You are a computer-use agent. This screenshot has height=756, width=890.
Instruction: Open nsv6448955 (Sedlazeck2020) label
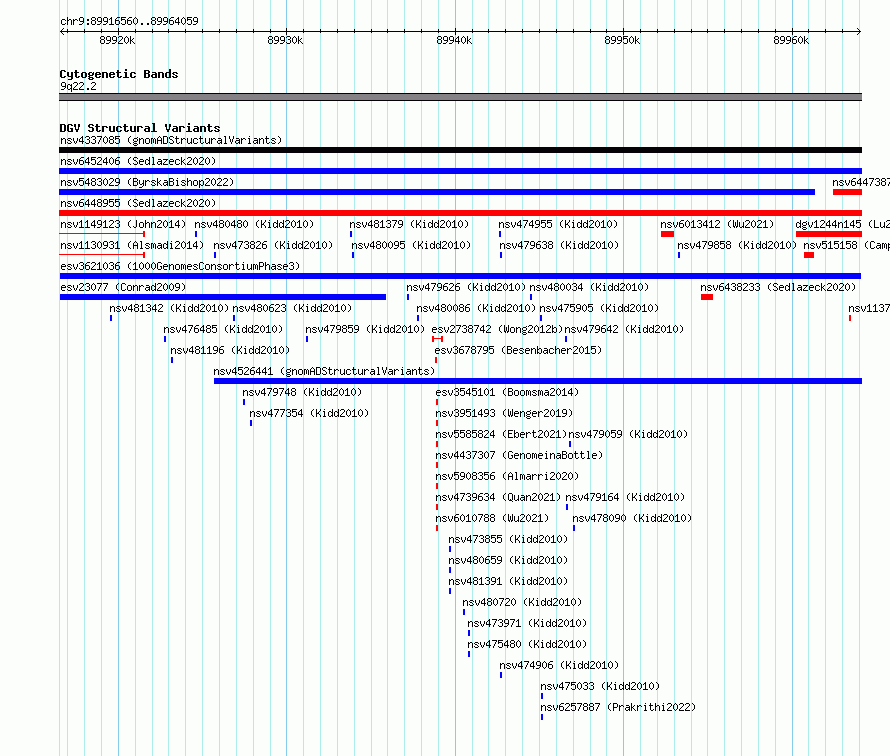pos(138,203)
